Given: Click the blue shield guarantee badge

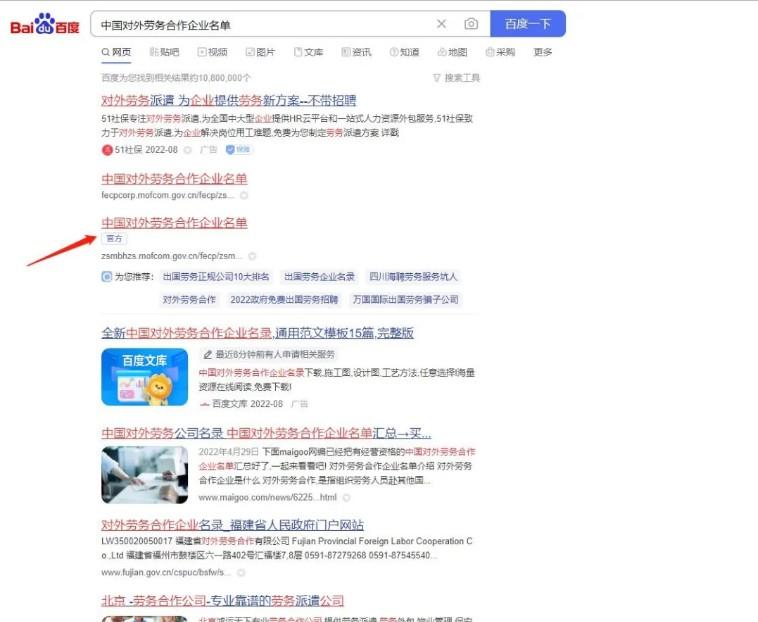Looking at the screenshot, I should (238, 150).
